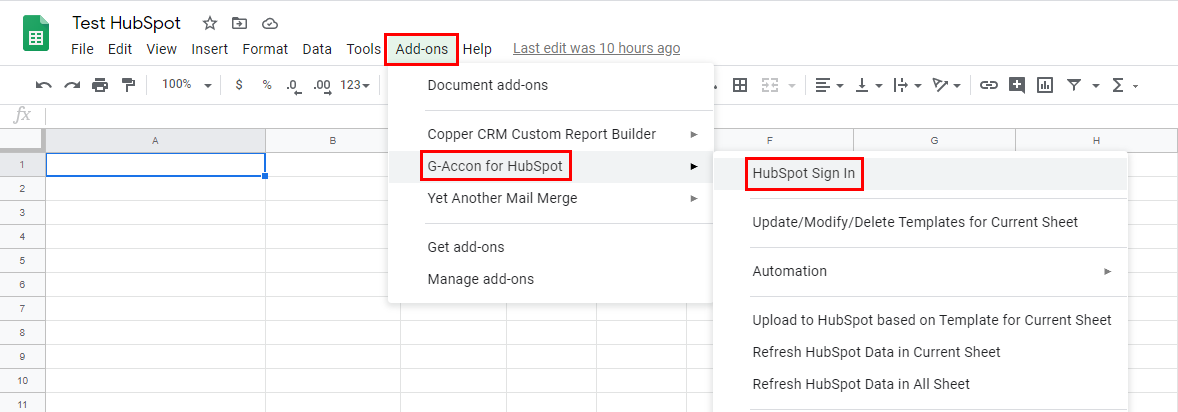Open the Functions sigma dropdown

tap(1125, 85)
